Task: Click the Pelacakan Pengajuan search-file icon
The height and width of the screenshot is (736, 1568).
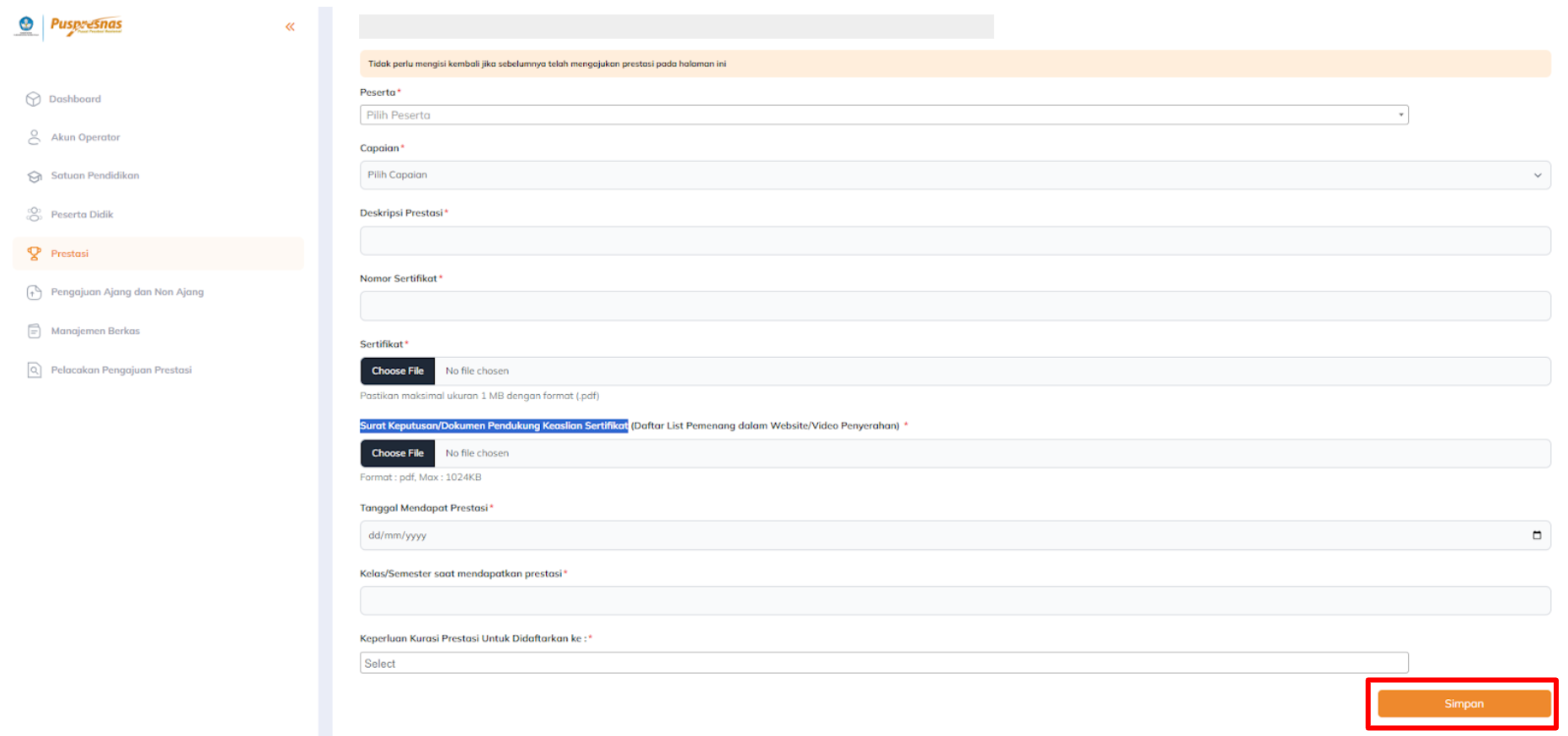Action: coord(34,370)
